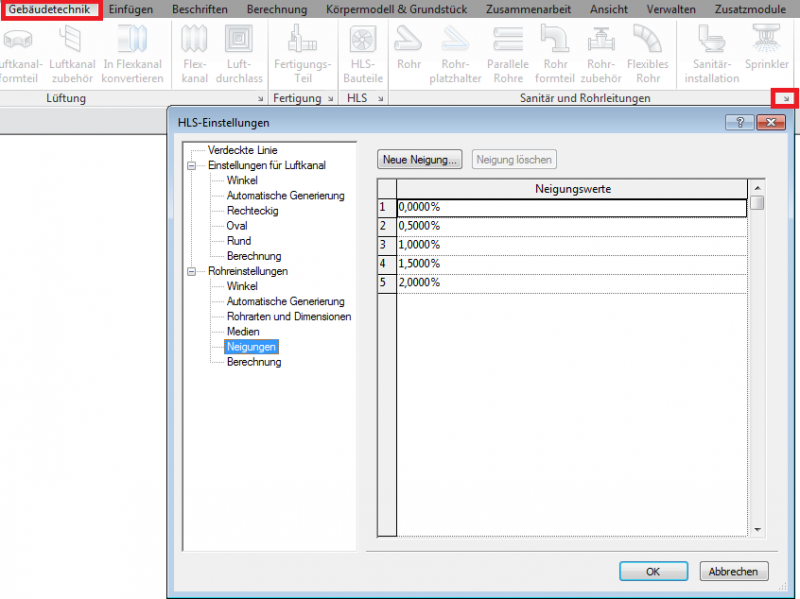Open Sanitär und Rohrleitungen panel launcher arrow
This screenshot has height=599, width=800.
click(786, 99)
